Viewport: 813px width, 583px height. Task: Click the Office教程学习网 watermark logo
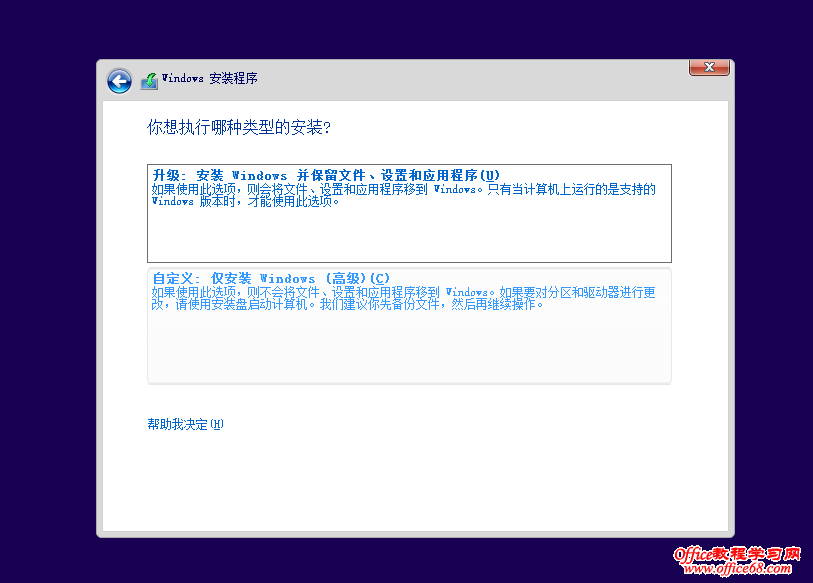click(x=735, y=563)
